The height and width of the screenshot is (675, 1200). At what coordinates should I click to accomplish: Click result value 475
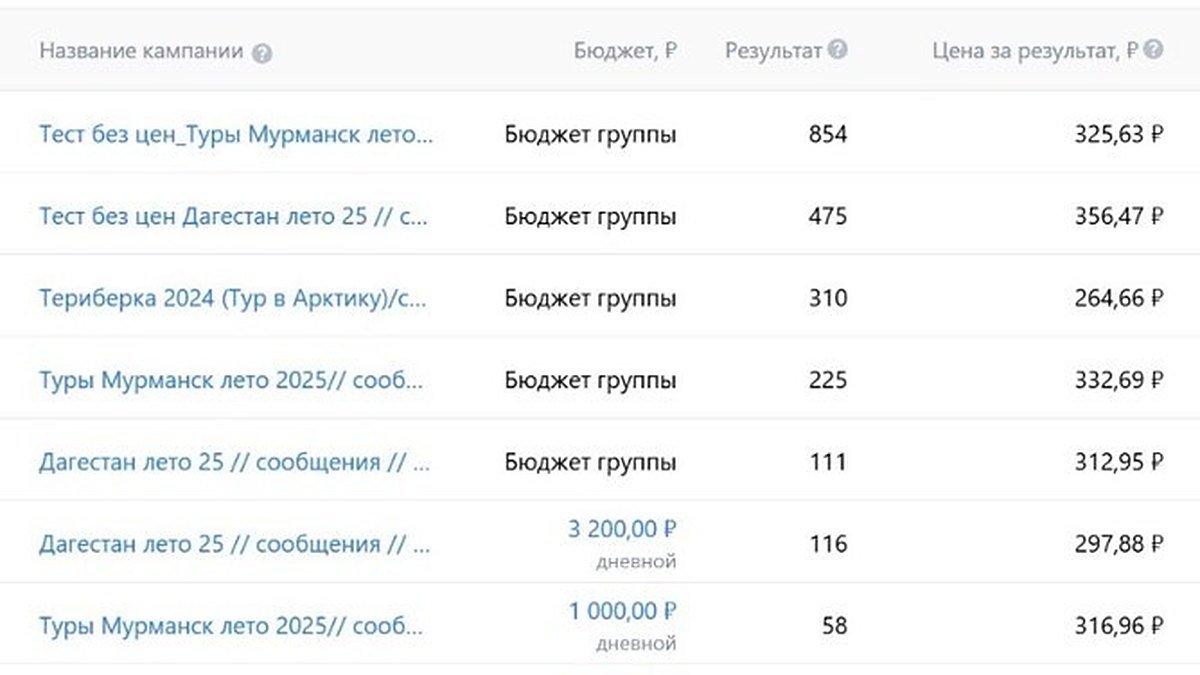point(828,216)
